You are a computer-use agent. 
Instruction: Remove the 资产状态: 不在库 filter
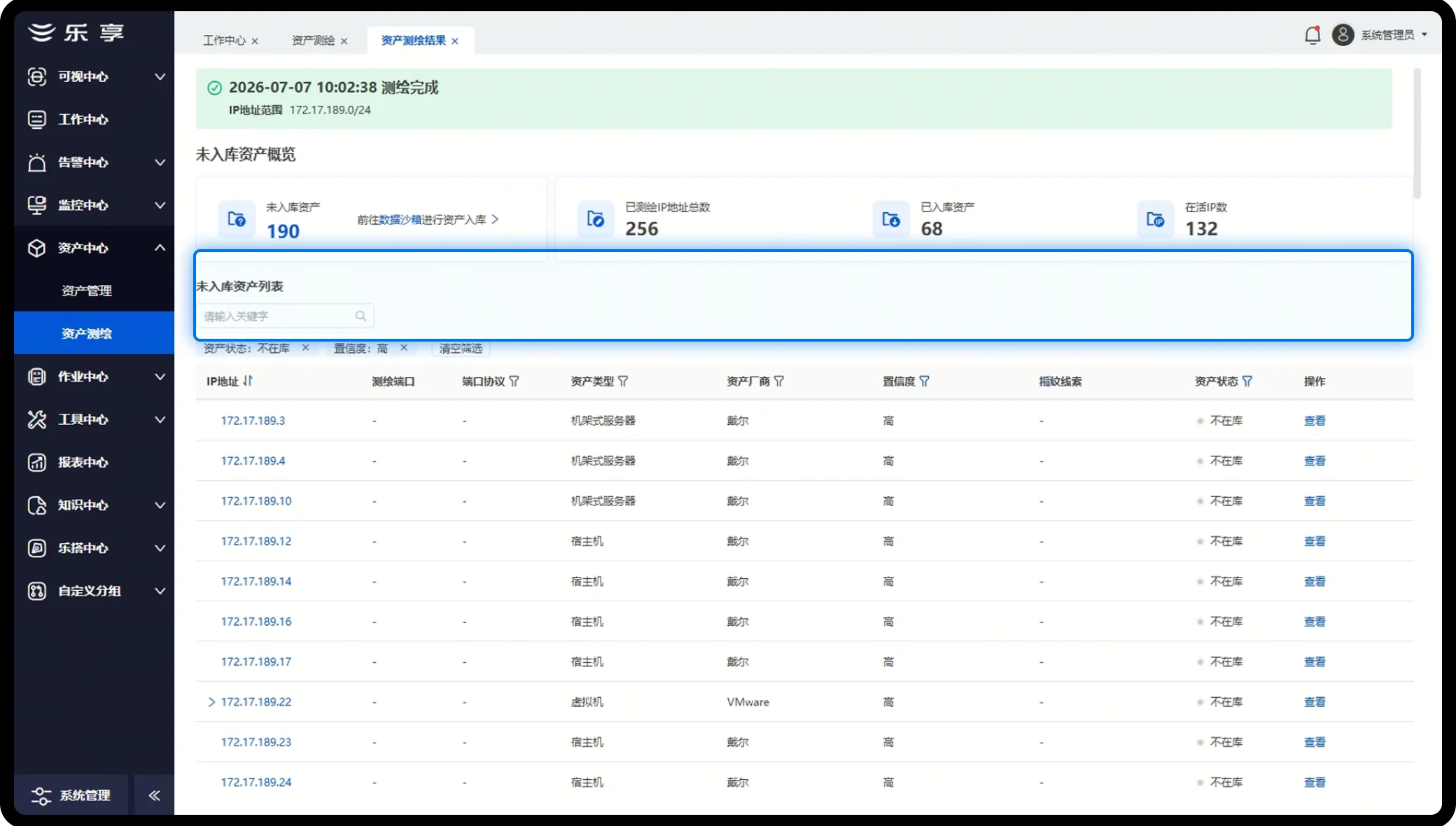305,347
